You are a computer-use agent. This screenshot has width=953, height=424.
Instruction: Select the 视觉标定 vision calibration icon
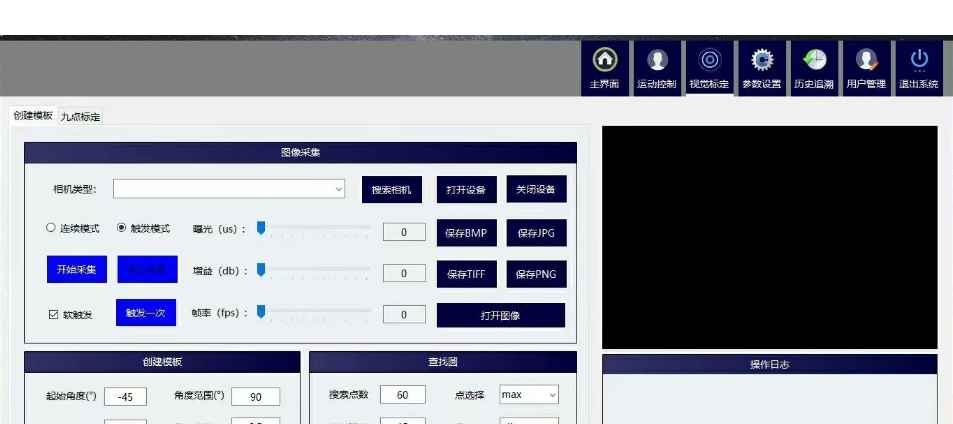click(x=709, y=67)
